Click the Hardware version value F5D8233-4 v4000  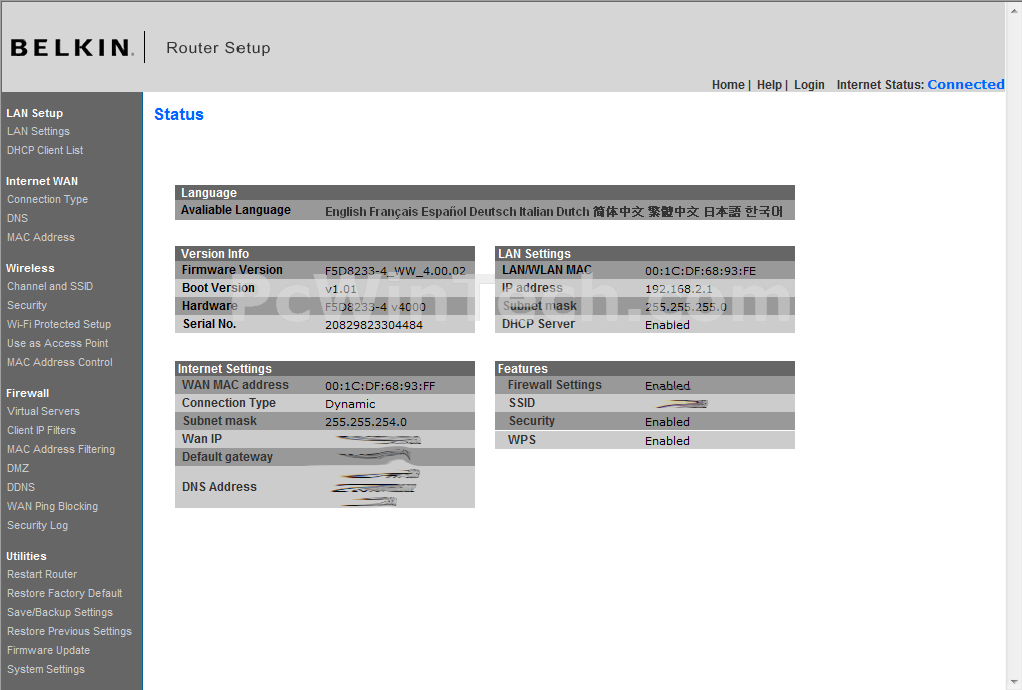pyautogui.click(x=375, y=307)
